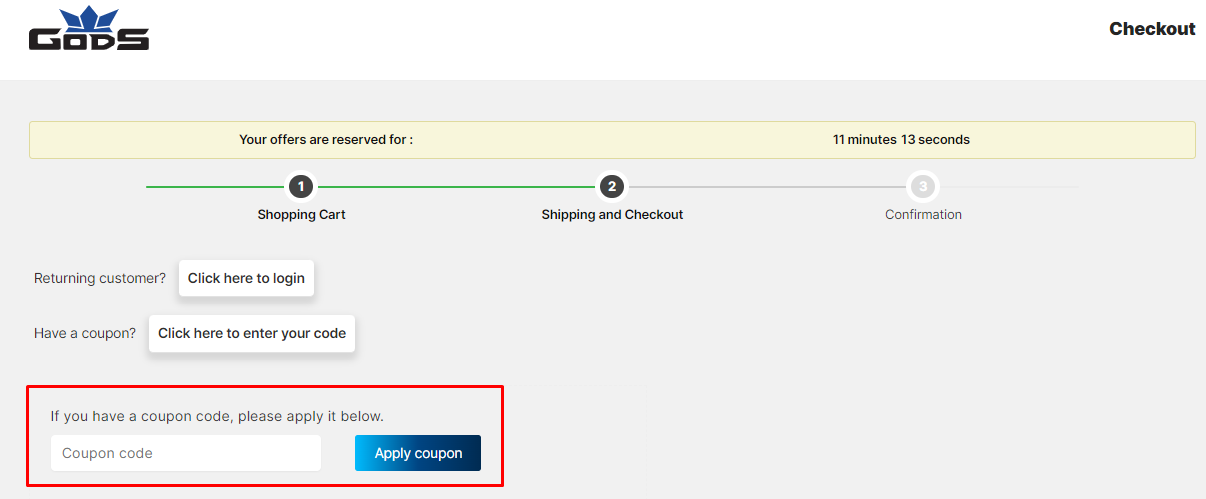Click 'Click here to enter your code'

coord(252,334)
